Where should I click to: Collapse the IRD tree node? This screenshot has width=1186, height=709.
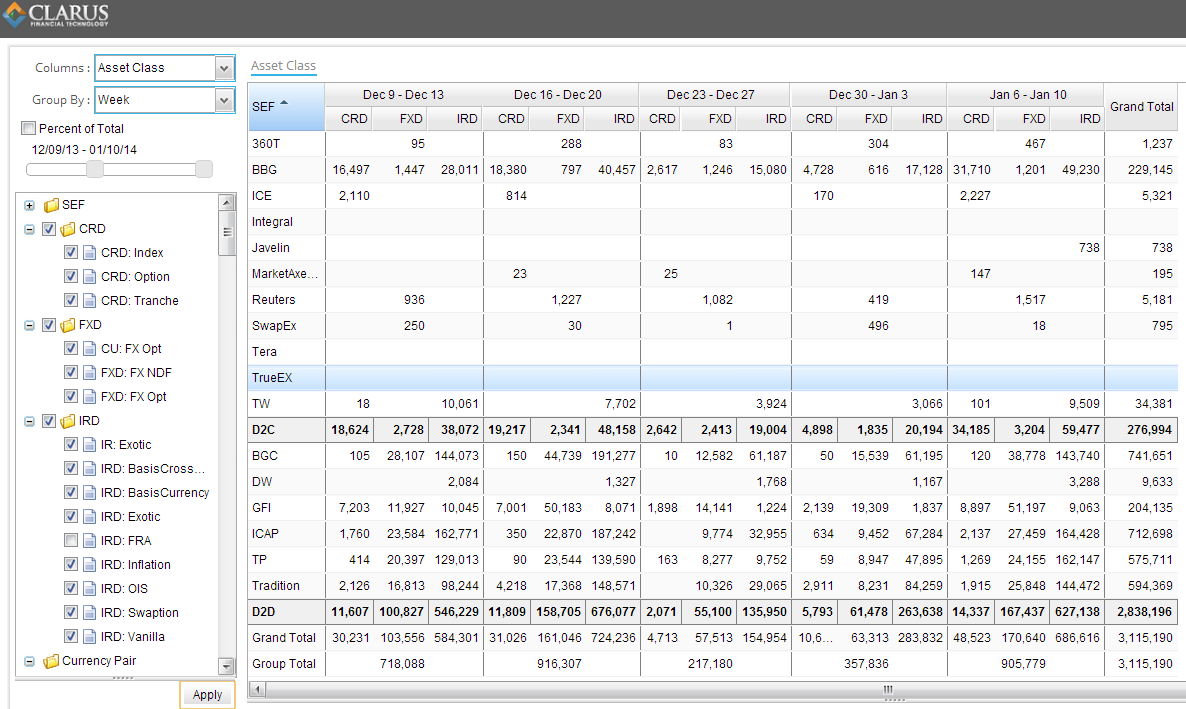click(29, 421)
